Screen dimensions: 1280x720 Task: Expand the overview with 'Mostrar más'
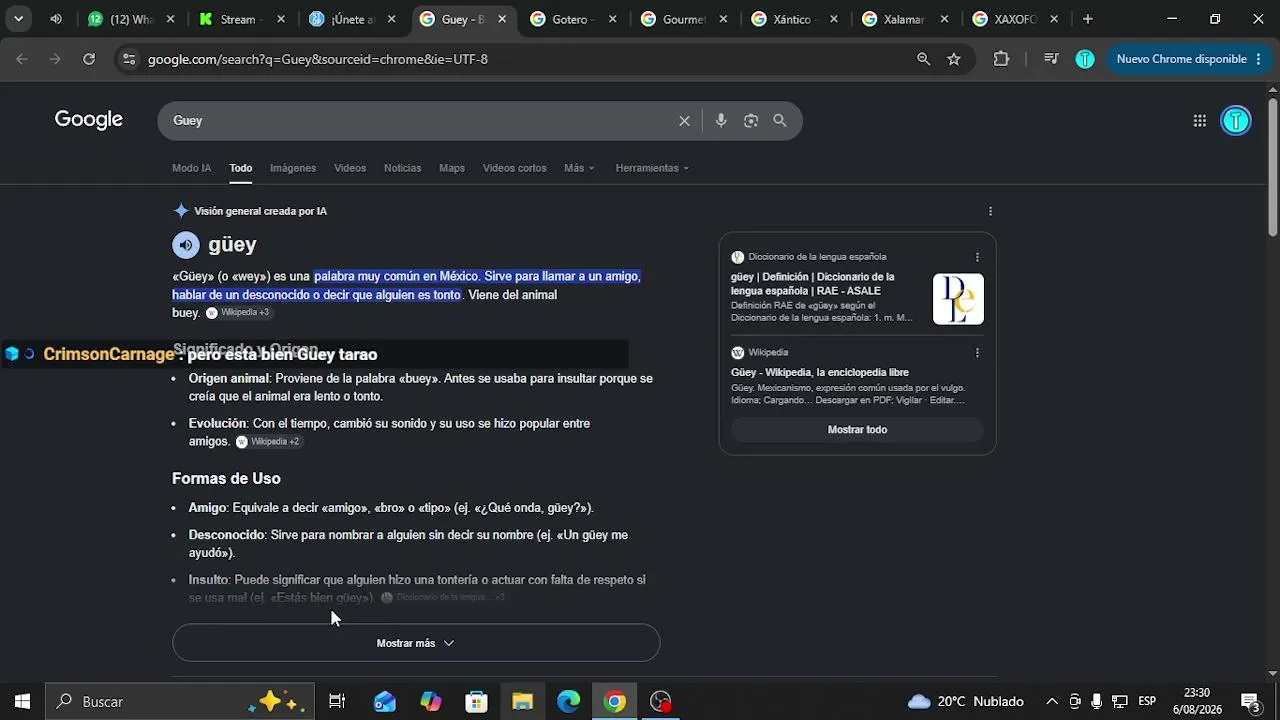tap(416, 643)
